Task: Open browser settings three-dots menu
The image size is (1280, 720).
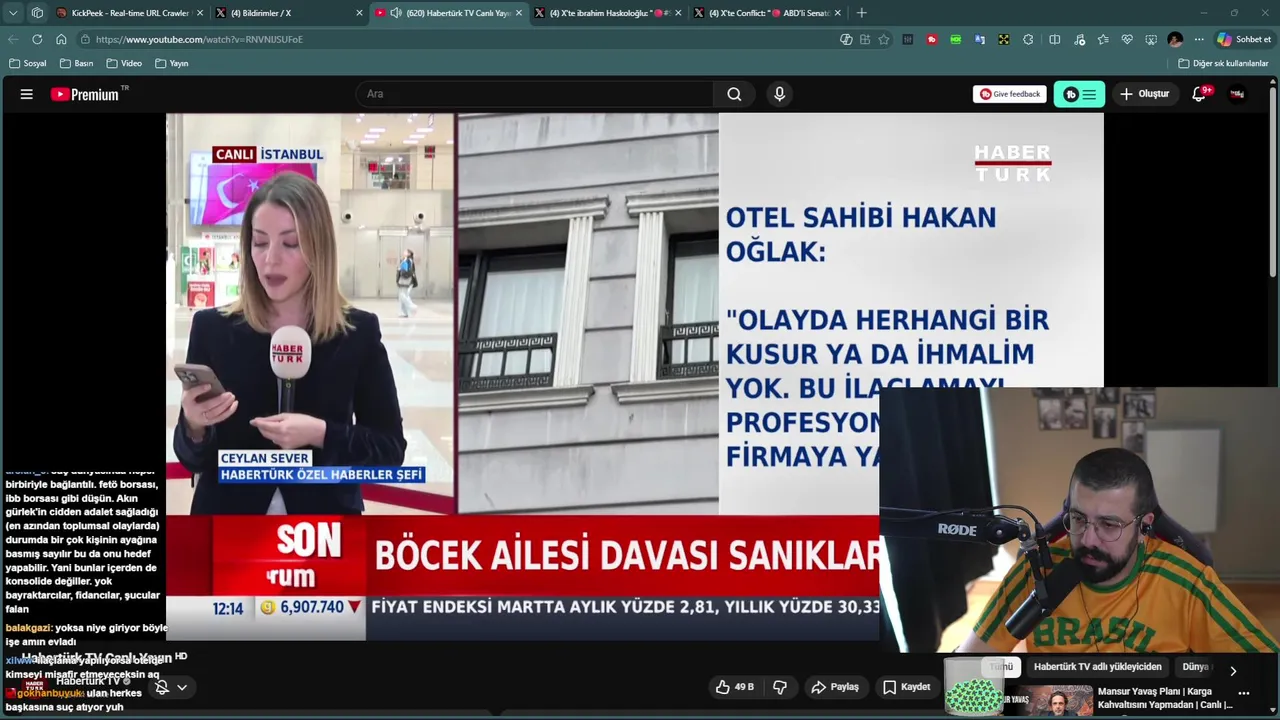Action: coord(1199,39)
